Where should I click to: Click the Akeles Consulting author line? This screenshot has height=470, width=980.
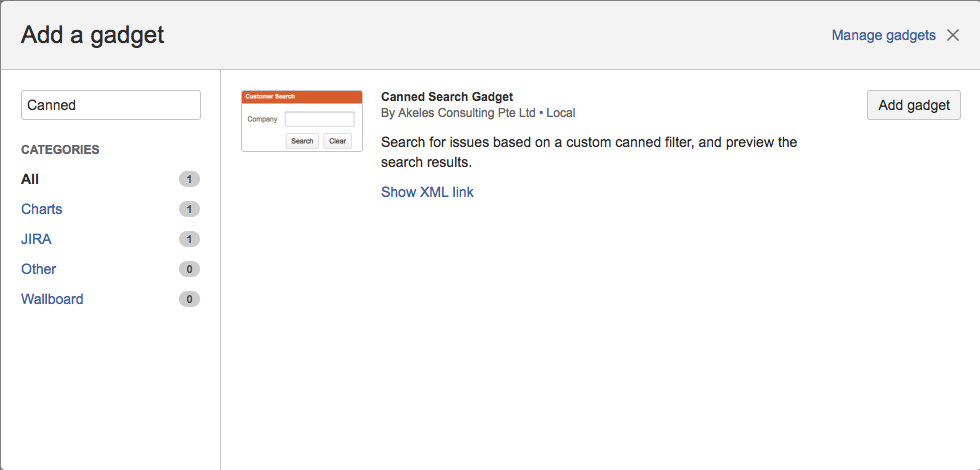click(x=477, y=113)
